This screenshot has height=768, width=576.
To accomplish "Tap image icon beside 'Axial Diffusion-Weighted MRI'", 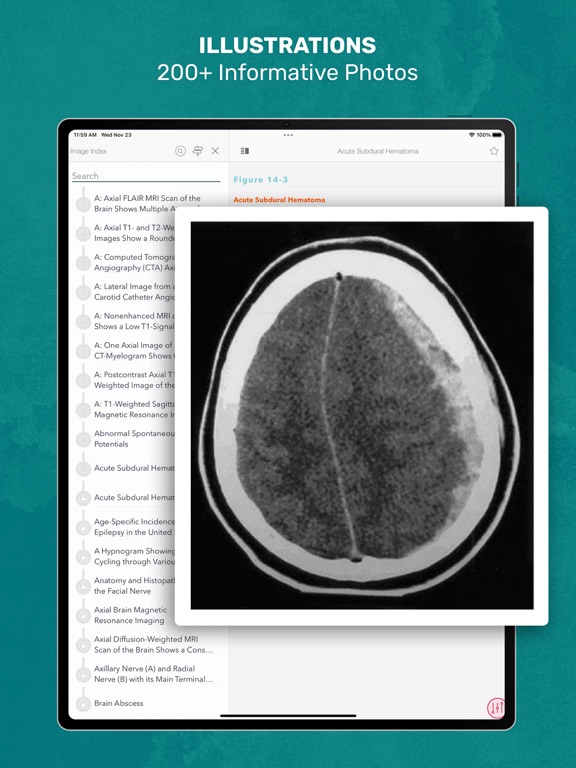I will (x=83, y=645).
